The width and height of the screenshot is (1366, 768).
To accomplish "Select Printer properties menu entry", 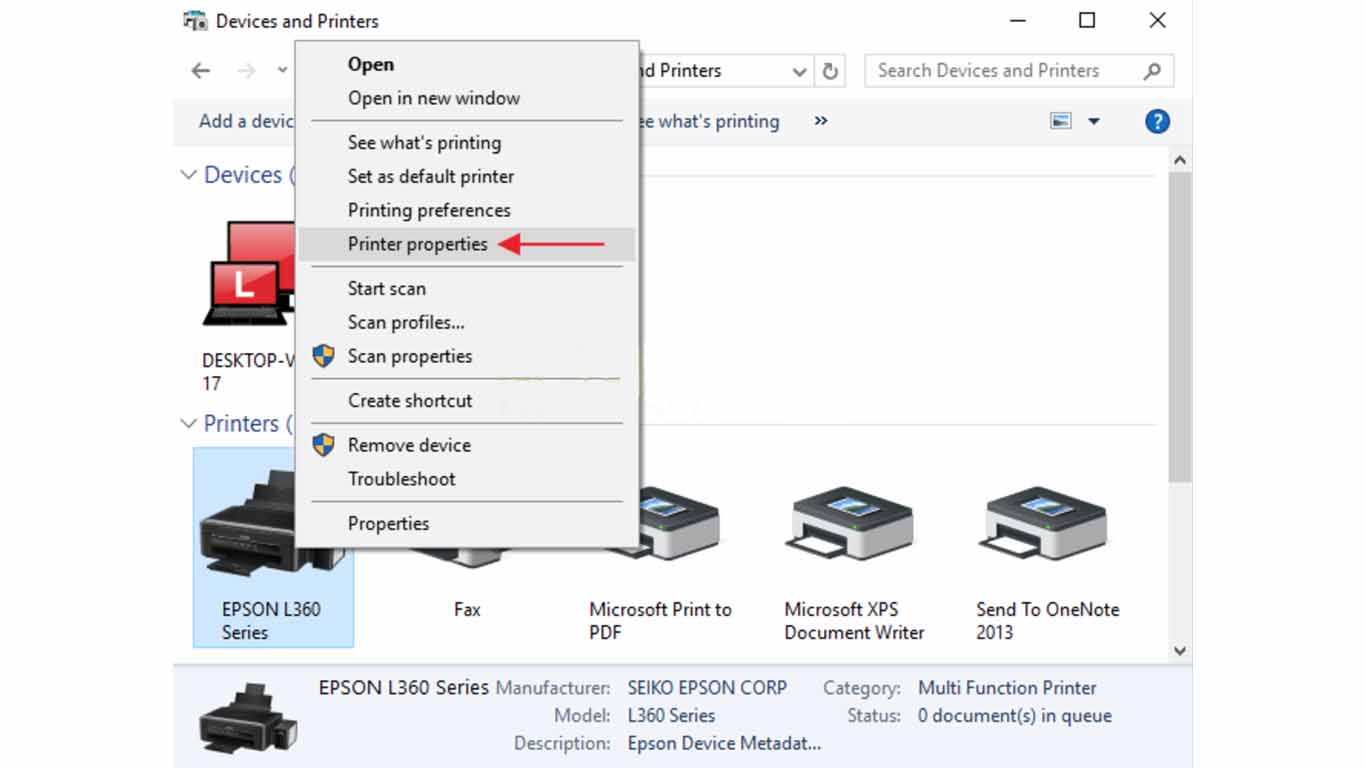I will pos(466,244).
